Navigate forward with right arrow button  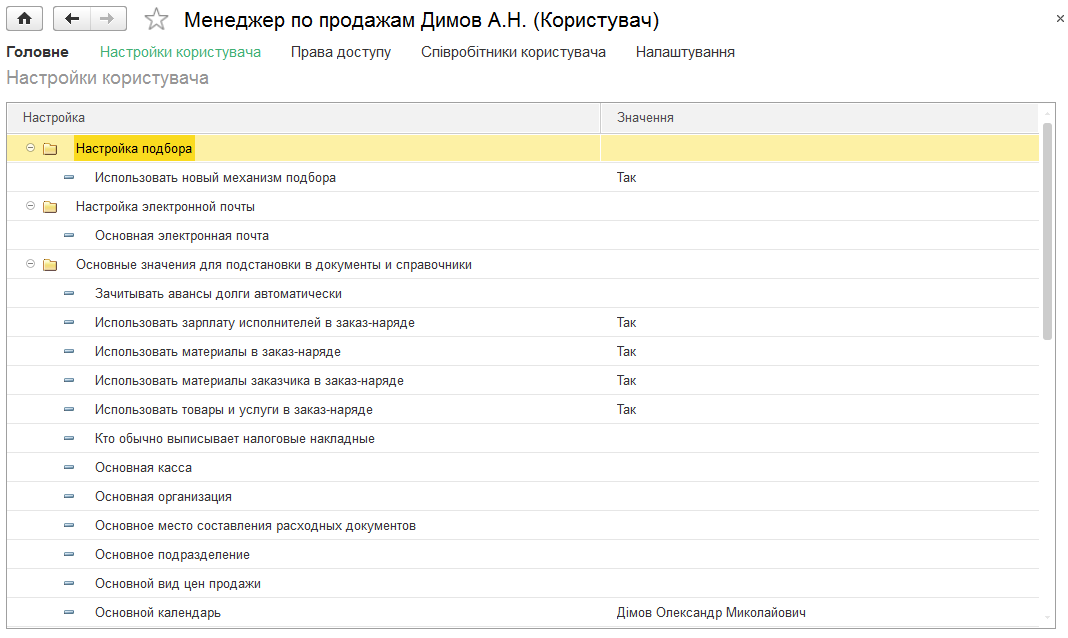(x=108, y=18)
